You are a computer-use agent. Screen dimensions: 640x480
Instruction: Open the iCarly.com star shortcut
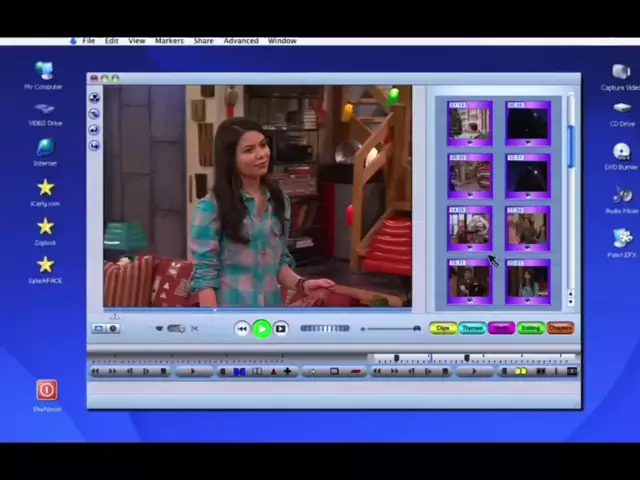(46, 188)
